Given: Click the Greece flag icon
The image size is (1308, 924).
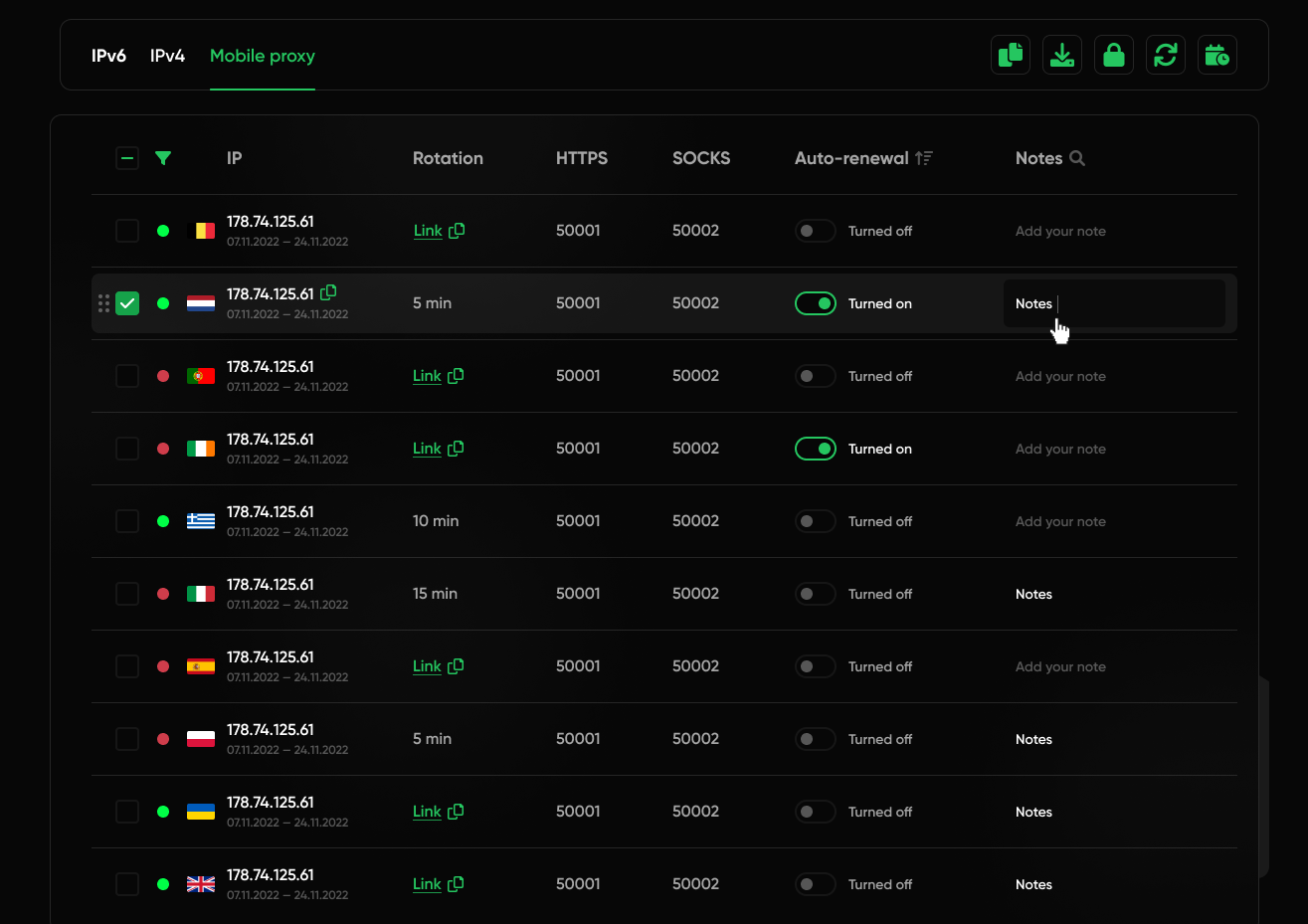Looking at the screenshot, I should pyautogui.click(x=201, y=521).
